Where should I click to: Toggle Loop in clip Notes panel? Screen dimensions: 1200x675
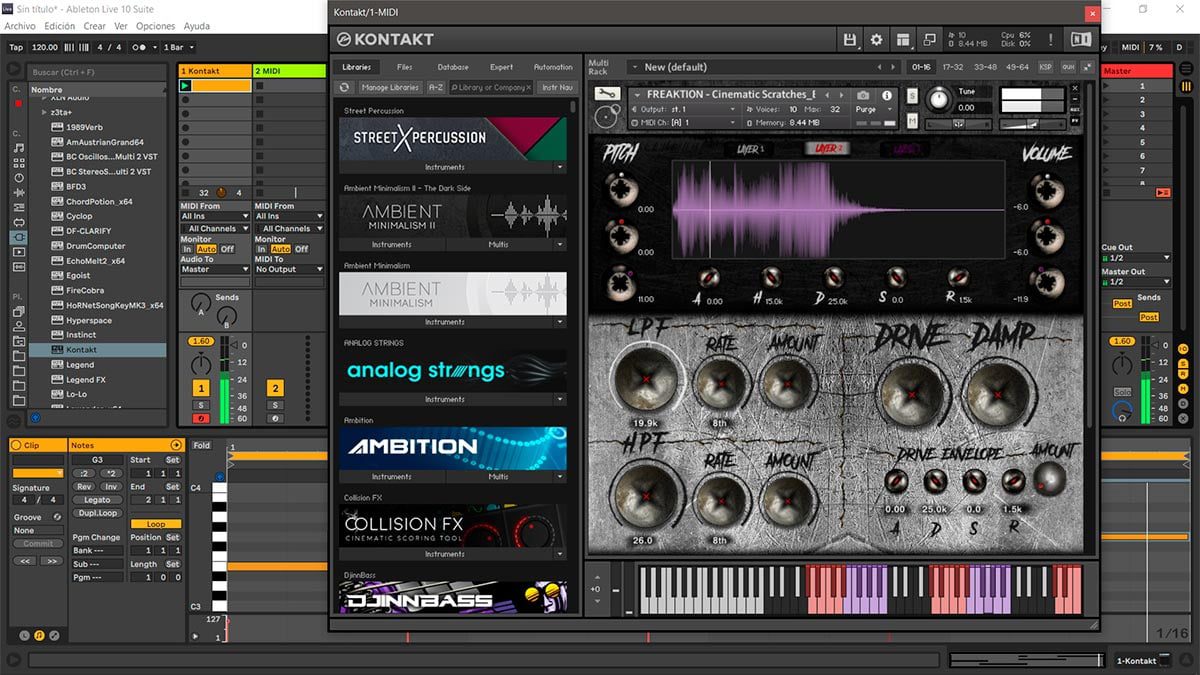click(x=156, y=524)
